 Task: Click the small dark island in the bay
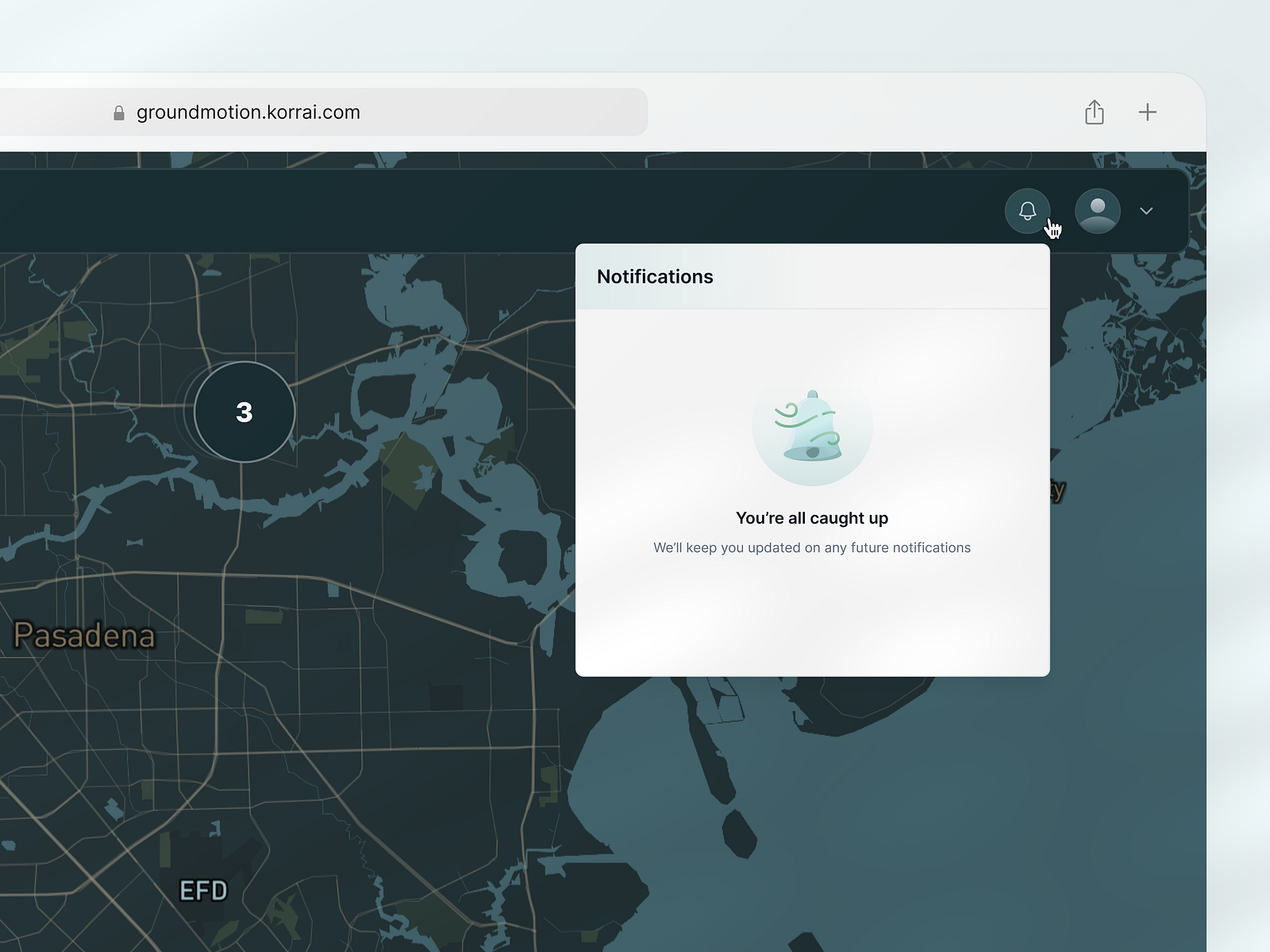coord(741,833)
